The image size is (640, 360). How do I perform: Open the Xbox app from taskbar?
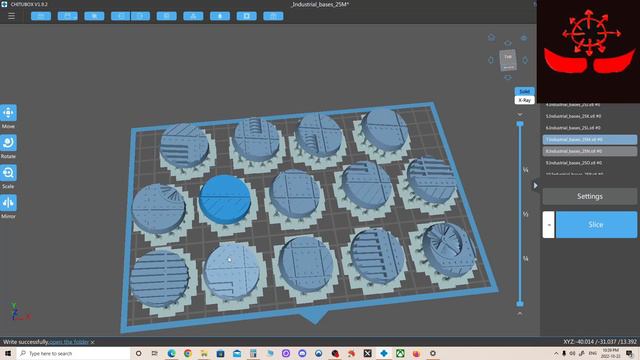point(400,353)
